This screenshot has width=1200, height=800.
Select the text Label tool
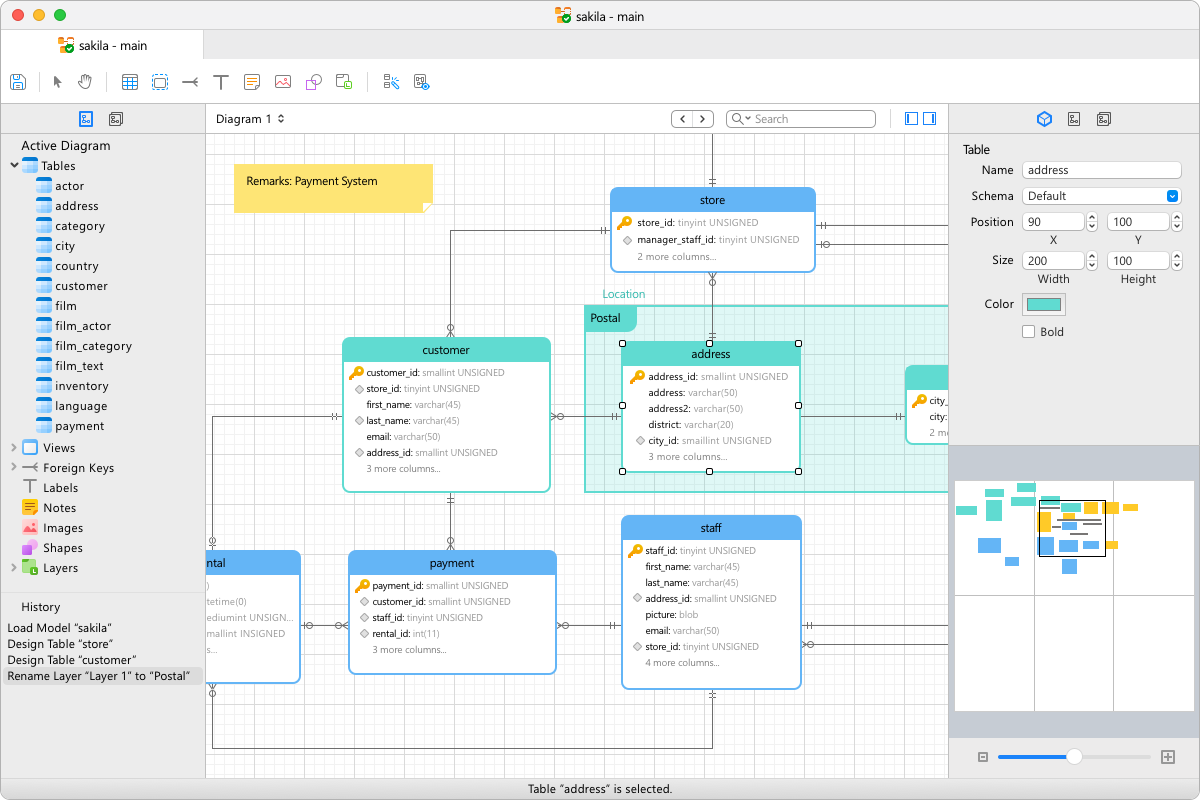[221, 82]
